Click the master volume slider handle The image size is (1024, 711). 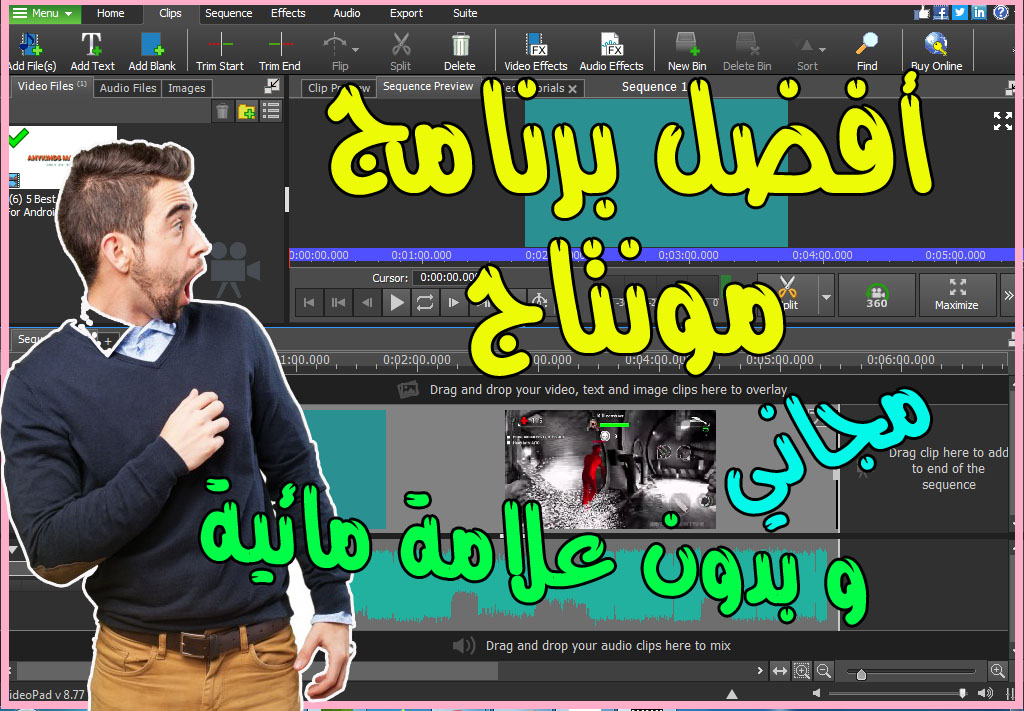pyautogui.click(x=962, y=693)
